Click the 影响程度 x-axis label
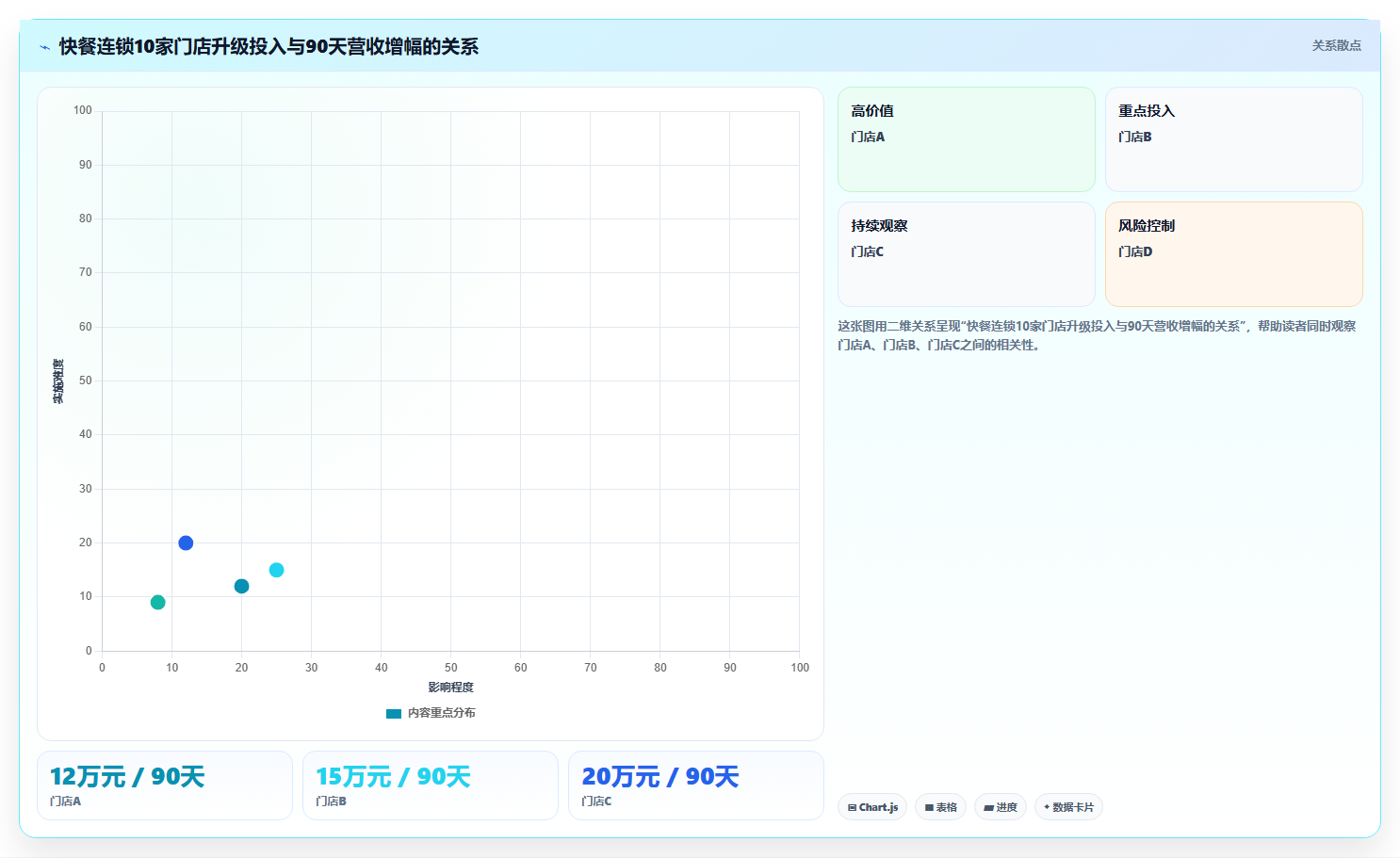 451,688
